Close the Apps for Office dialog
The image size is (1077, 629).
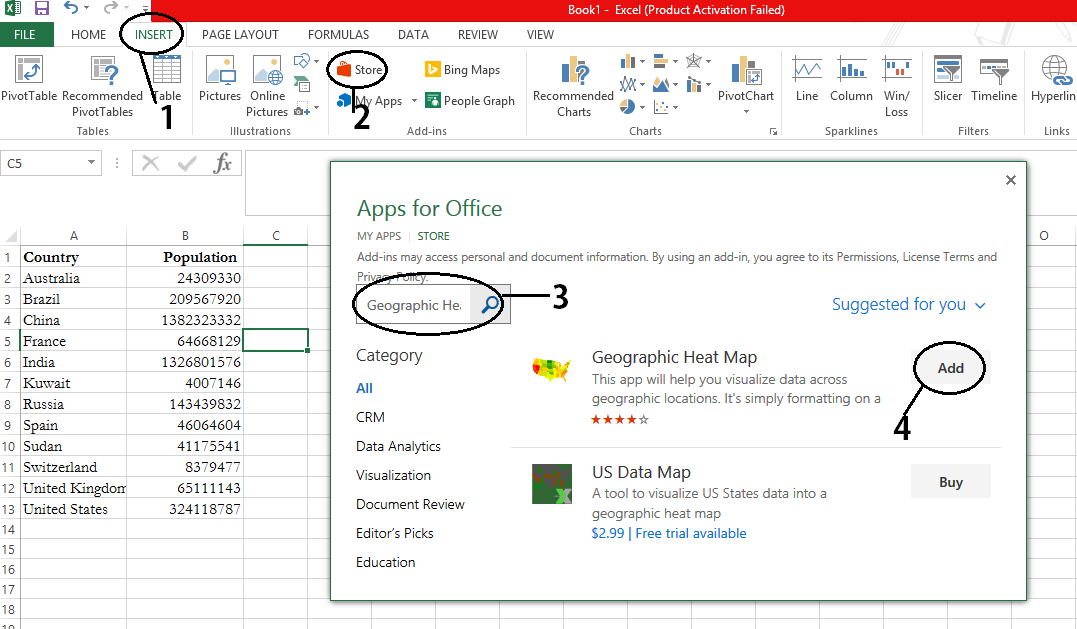click(x=1010, y=180)
